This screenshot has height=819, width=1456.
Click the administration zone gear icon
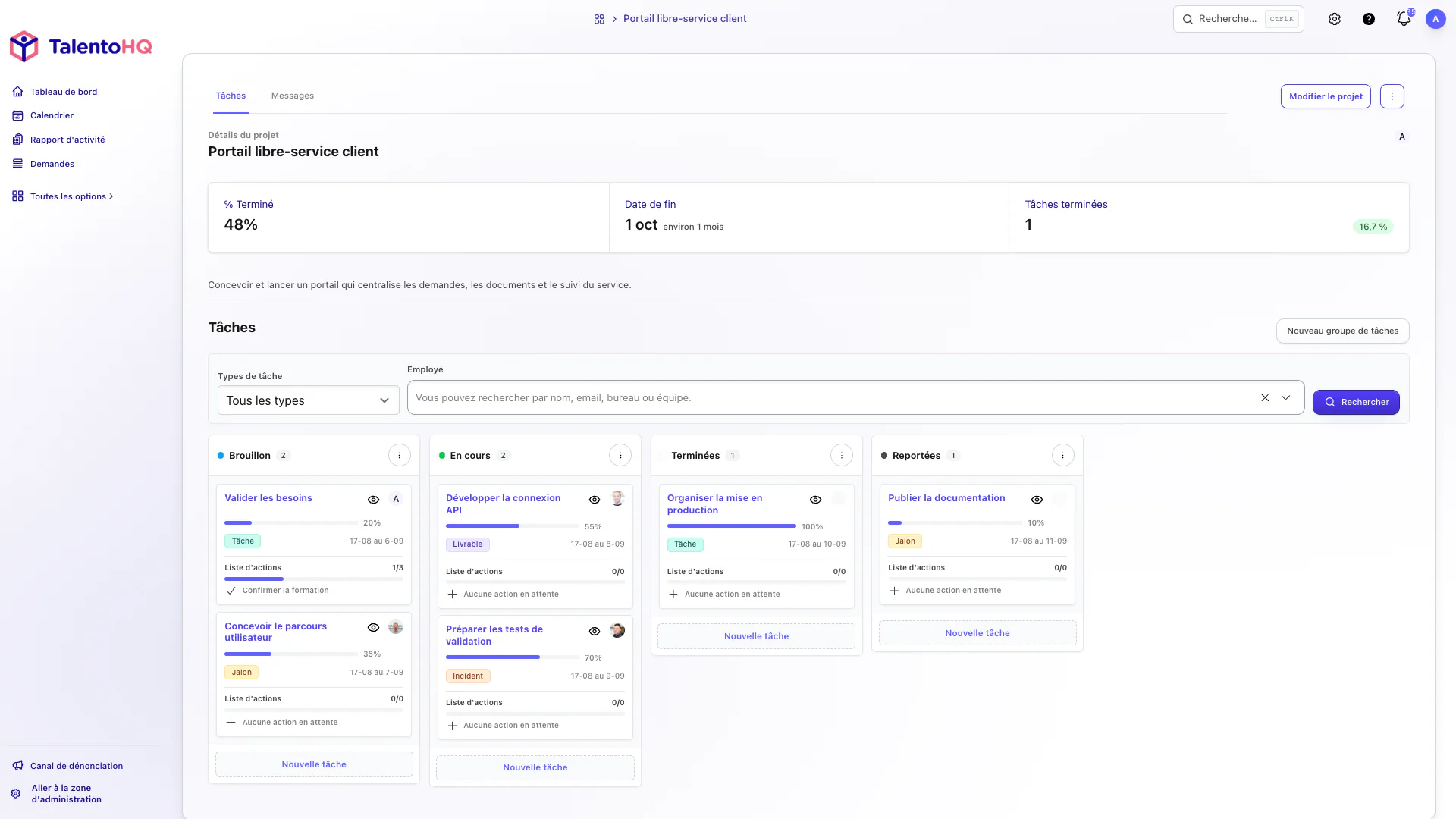pos(16,794)
